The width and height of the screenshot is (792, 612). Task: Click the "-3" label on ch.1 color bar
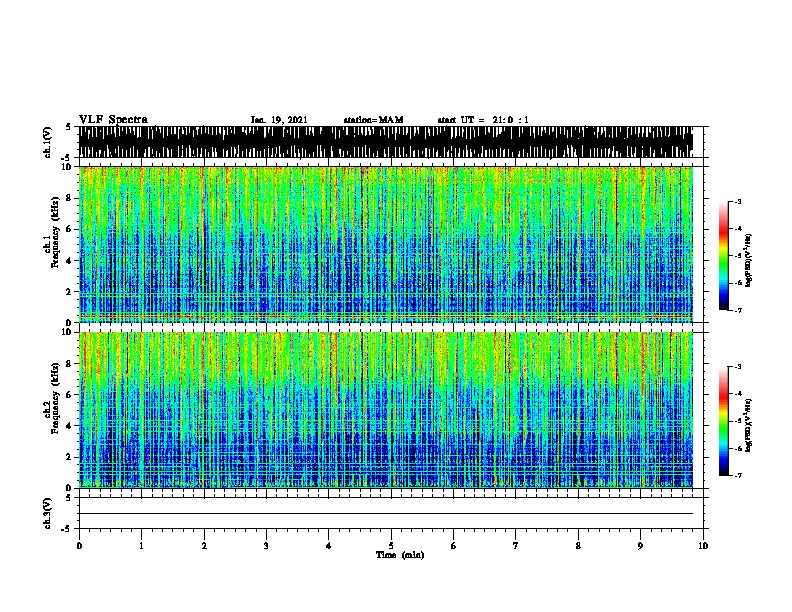click(x=738, y=201)
